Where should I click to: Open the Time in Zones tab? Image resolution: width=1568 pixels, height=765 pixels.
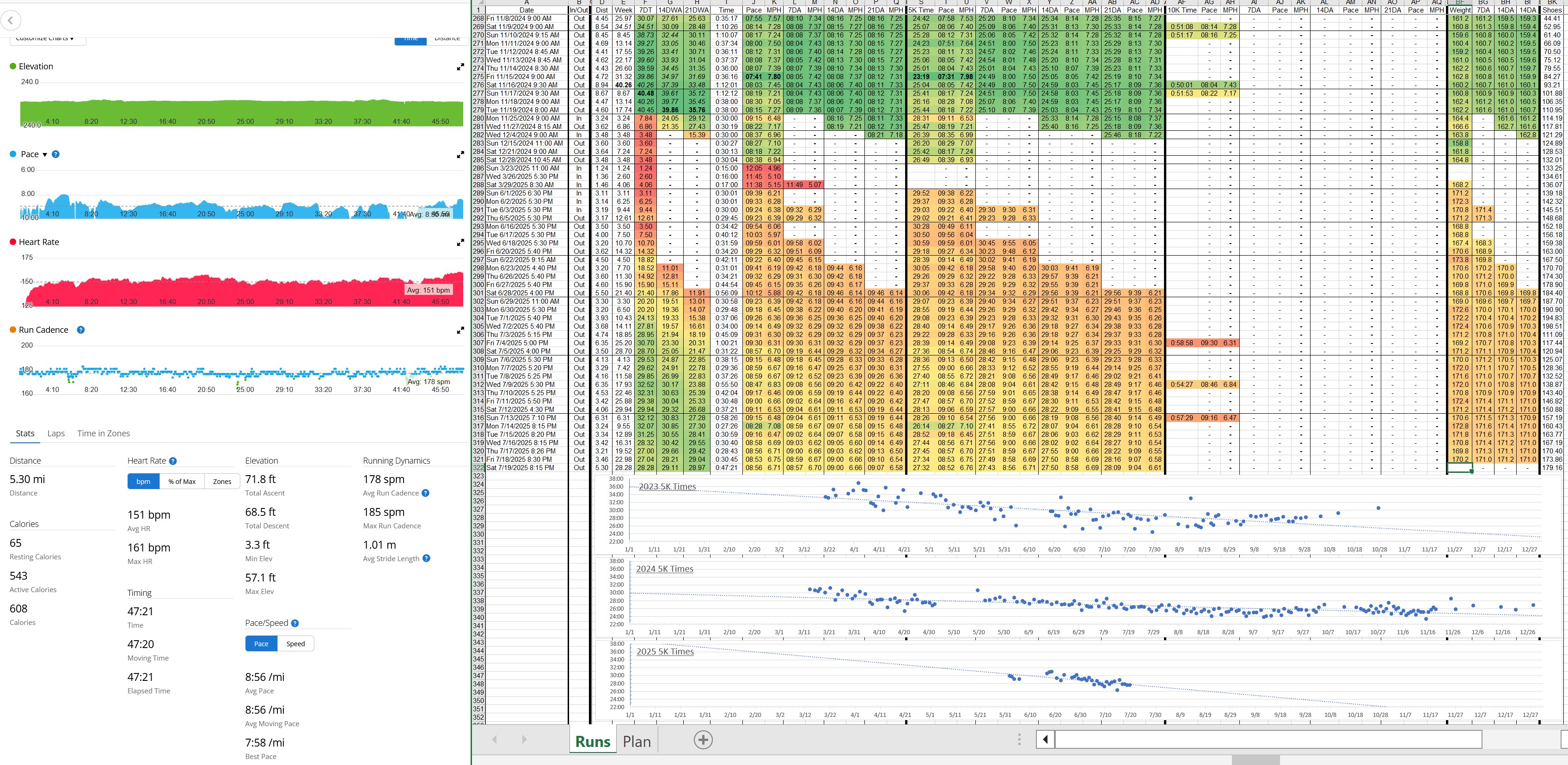pos(104,433)
